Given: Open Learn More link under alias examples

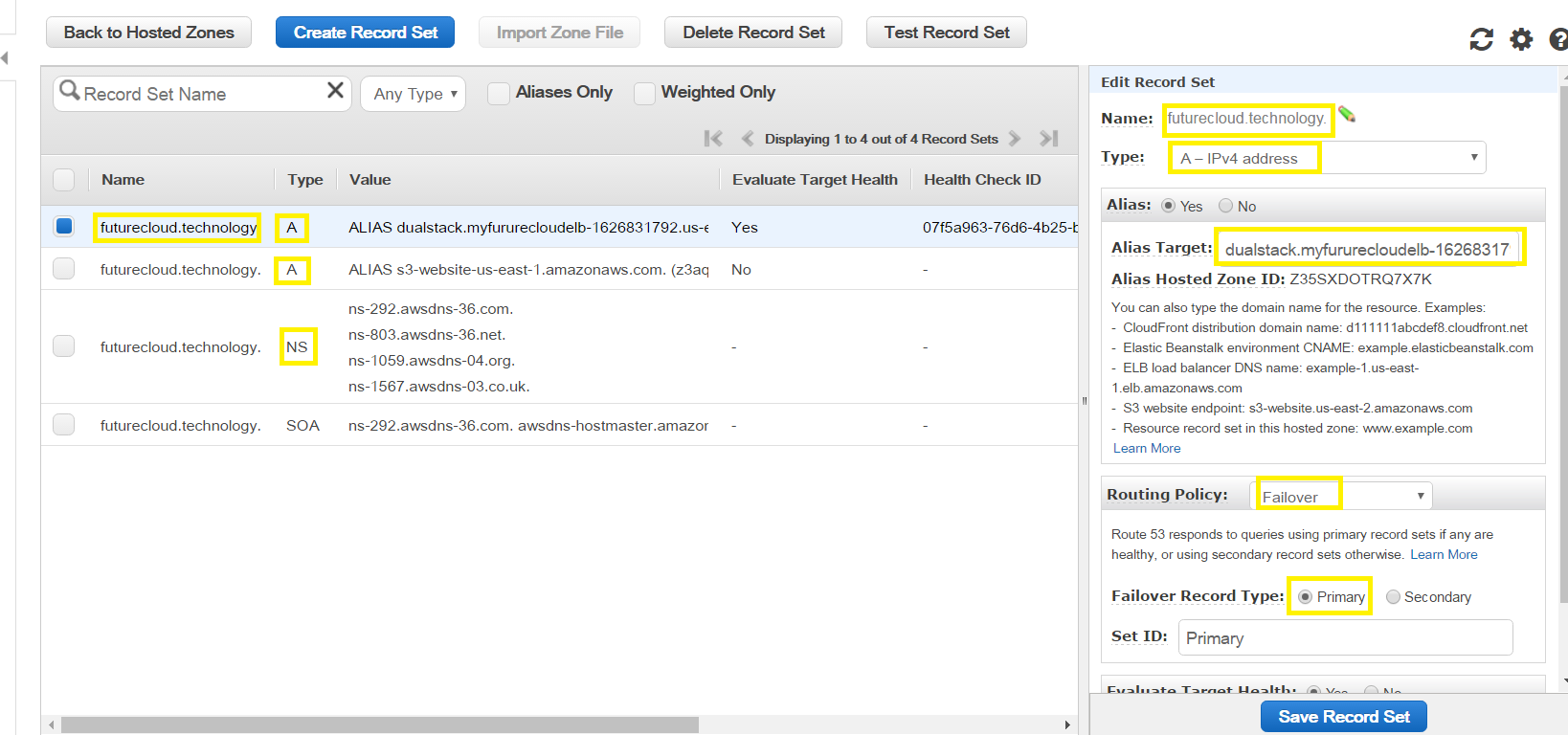Looking at the screenshot, I should [x=1147, y=448].
